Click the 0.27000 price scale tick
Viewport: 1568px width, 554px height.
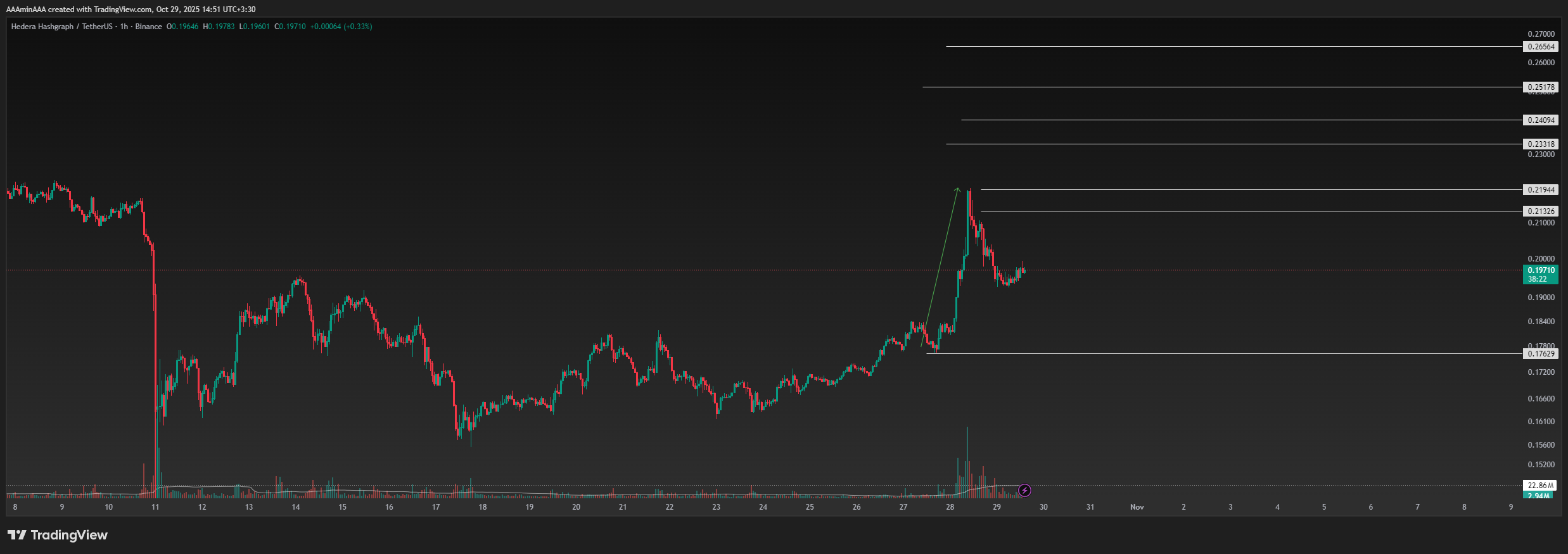pyautogui.click(x=1541, y=34)
